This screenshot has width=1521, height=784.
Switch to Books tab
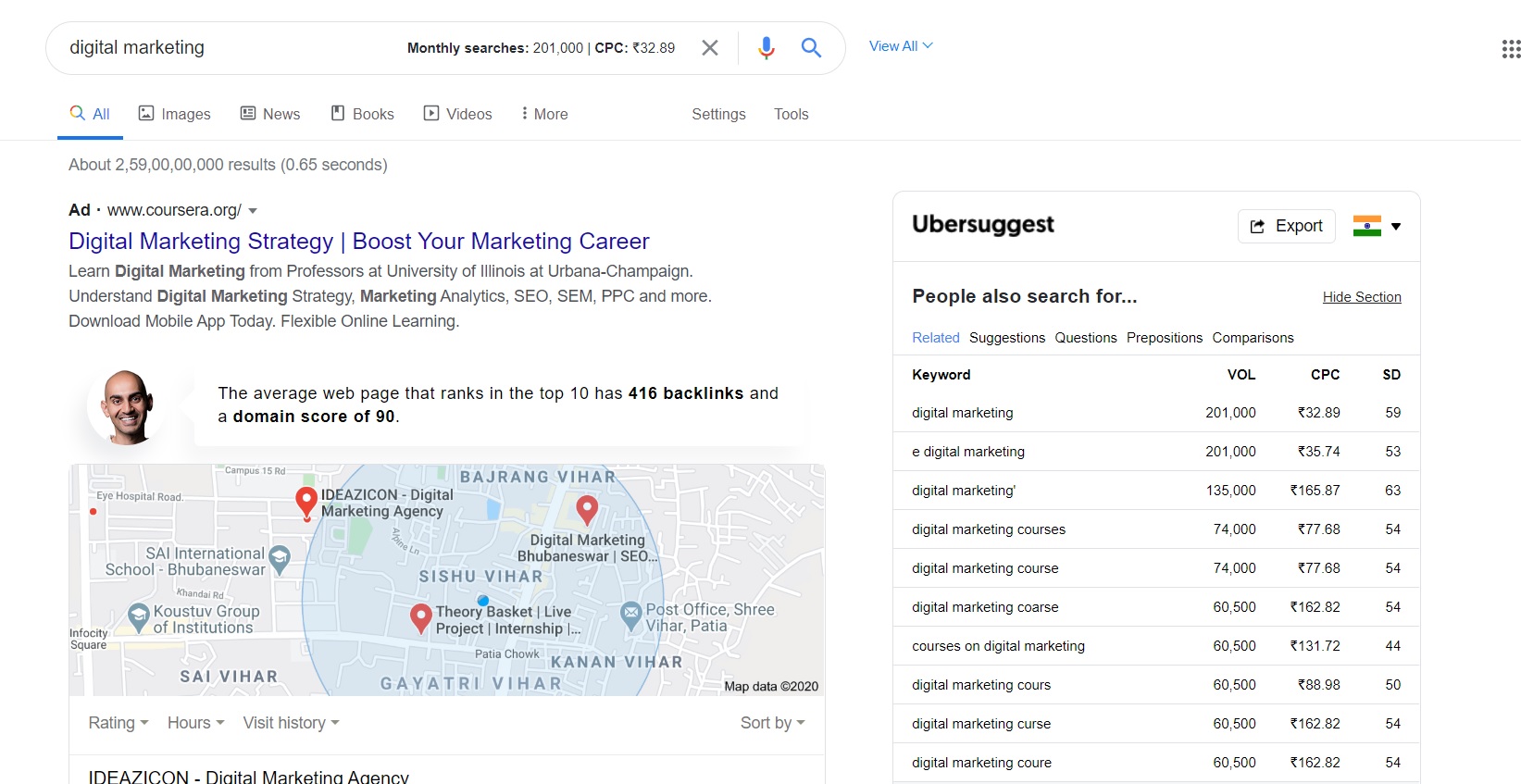(362, 114)
